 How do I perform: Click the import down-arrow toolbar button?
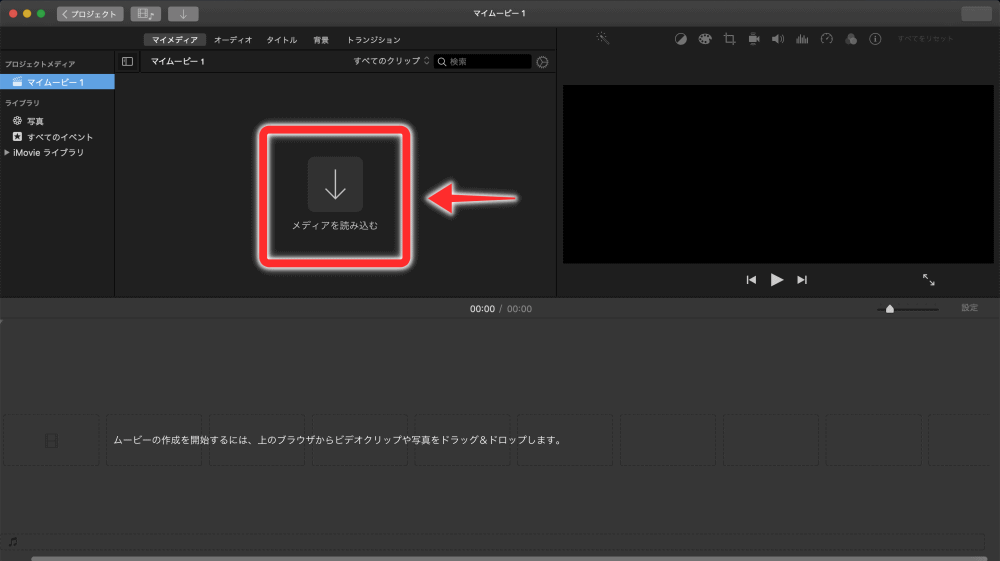[x=183, y=13]
